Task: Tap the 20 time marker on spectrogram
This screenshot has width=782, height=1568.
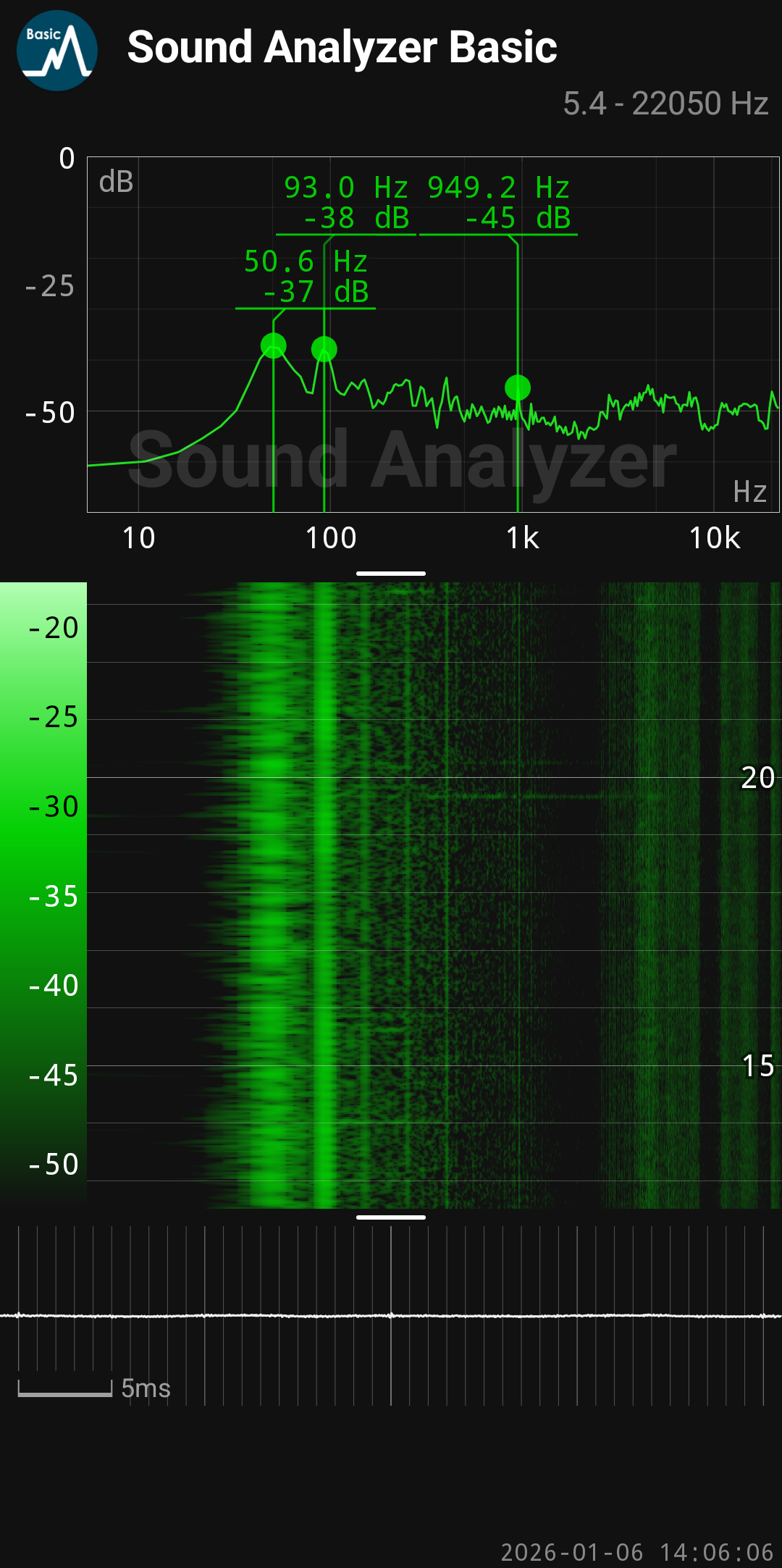Action: (757, 778)
